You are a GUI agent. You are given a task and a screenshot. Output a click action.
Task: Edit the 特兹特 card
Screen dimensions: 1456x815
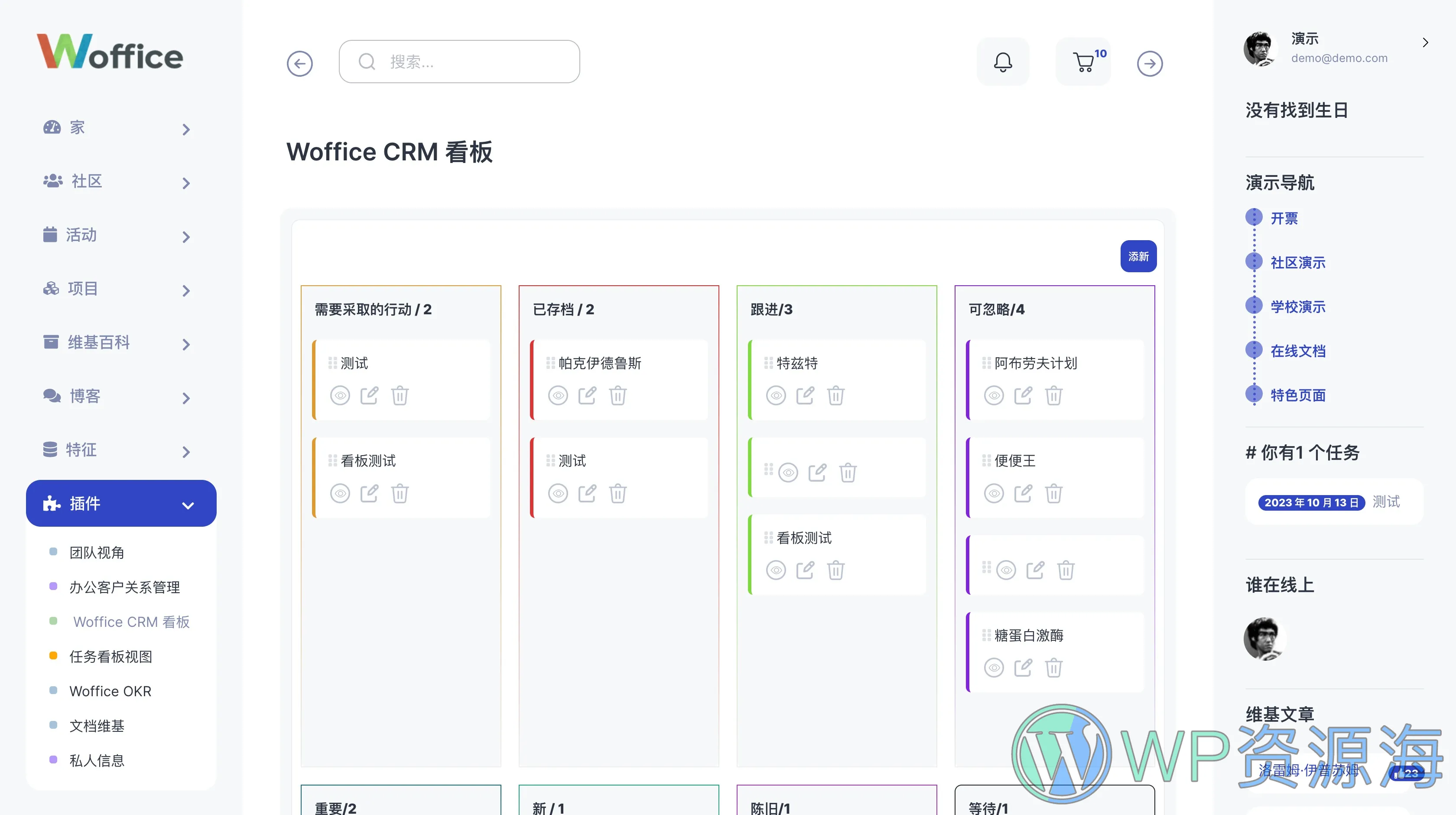806,395
